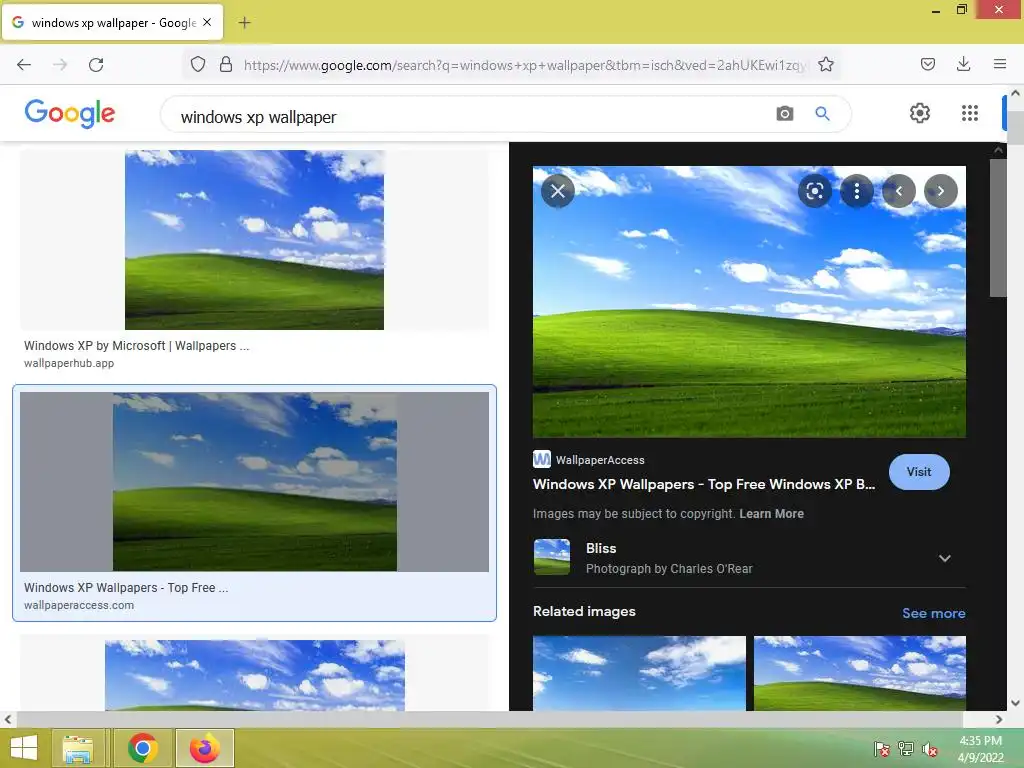Go back to the previous page
1024x768 pixels.
click(24, 65)
